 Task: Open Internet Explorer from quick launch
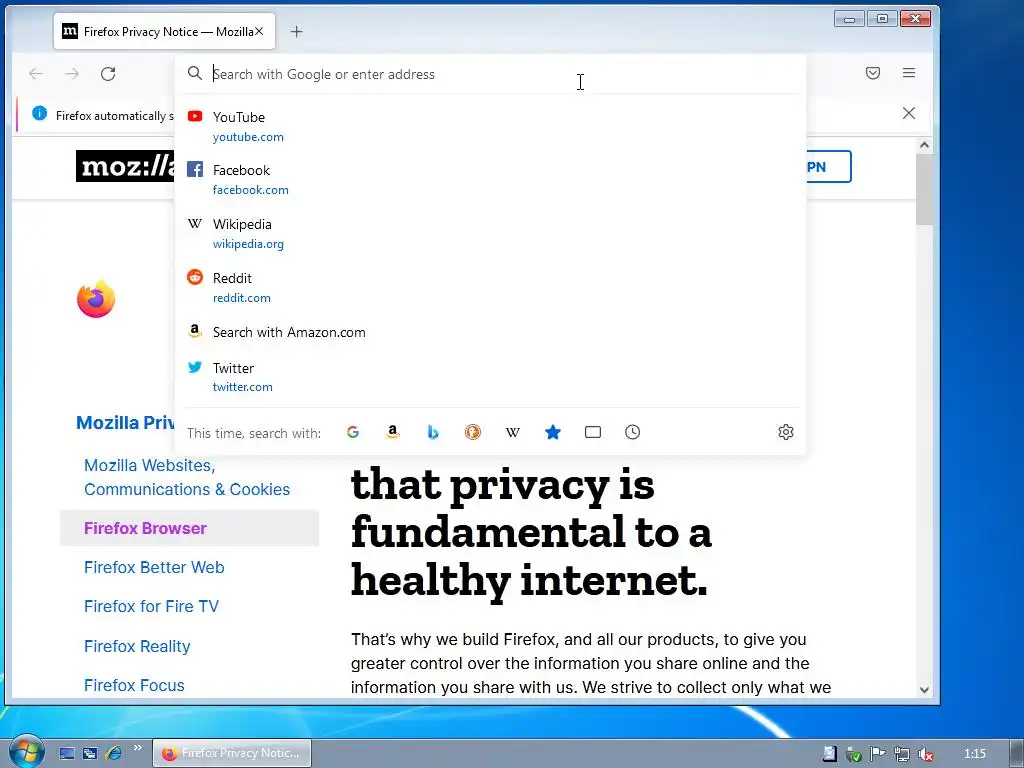(x=113, y=753)
